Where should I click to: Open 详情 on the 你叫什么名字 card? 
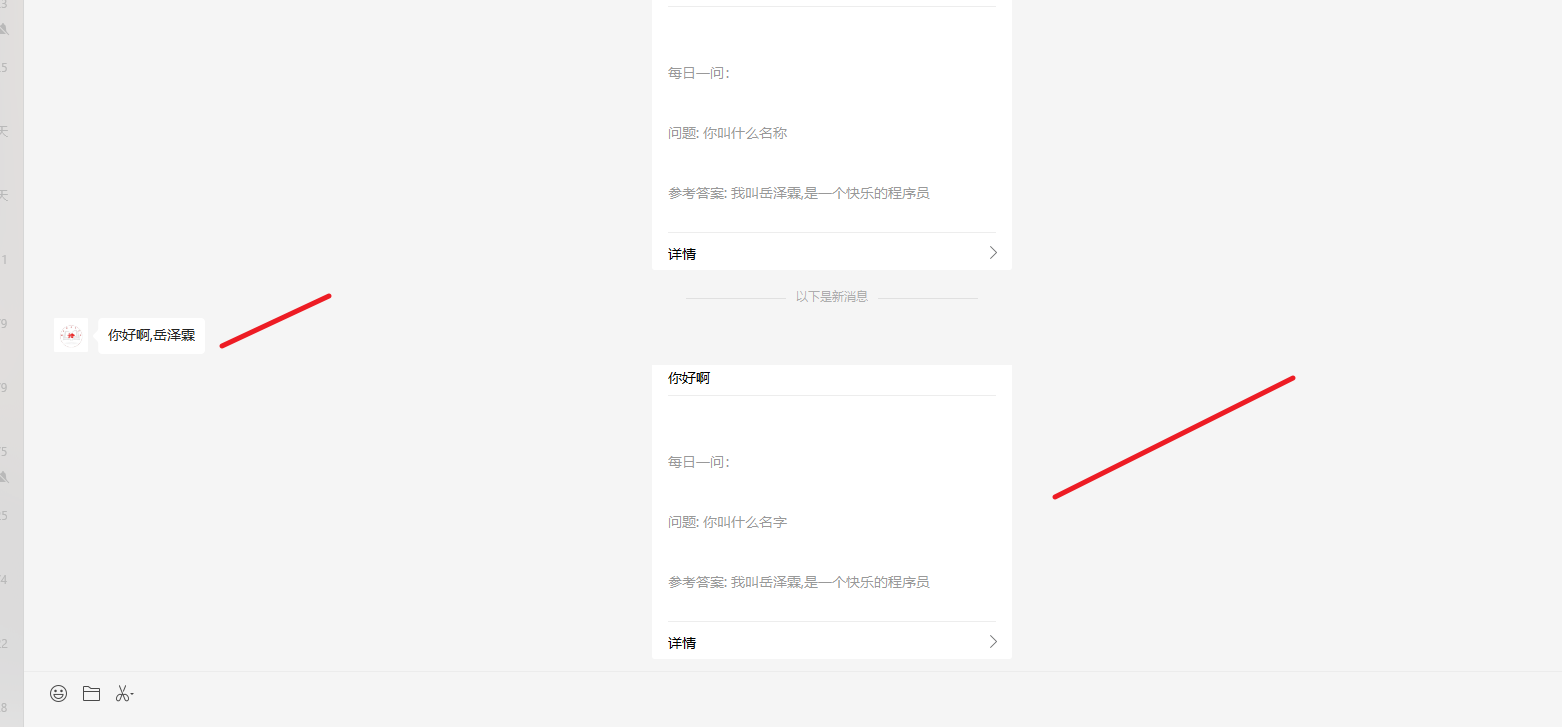coord(682,643)
